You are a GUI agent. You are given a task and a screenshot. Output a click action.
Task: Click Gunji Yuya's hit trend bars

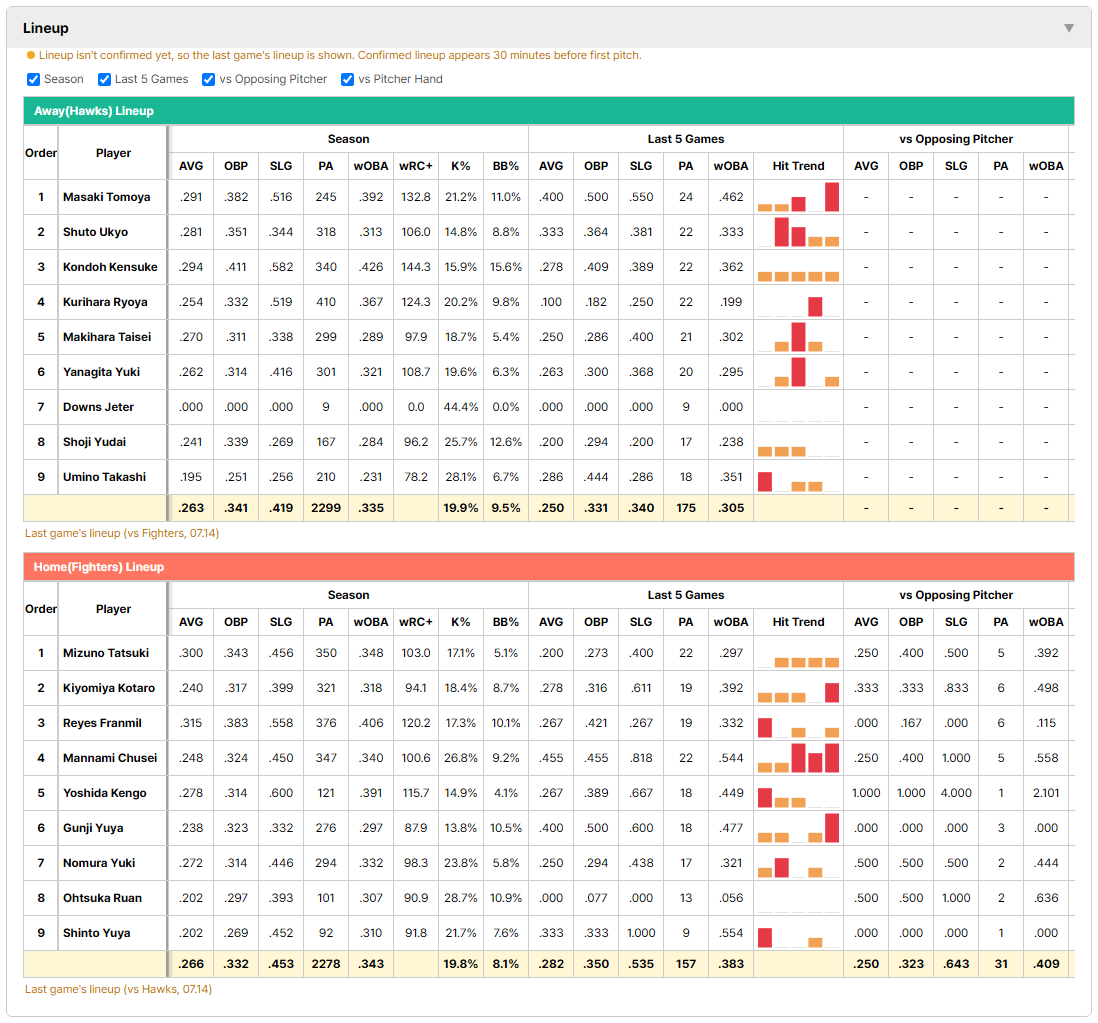(x=798, y=828)
